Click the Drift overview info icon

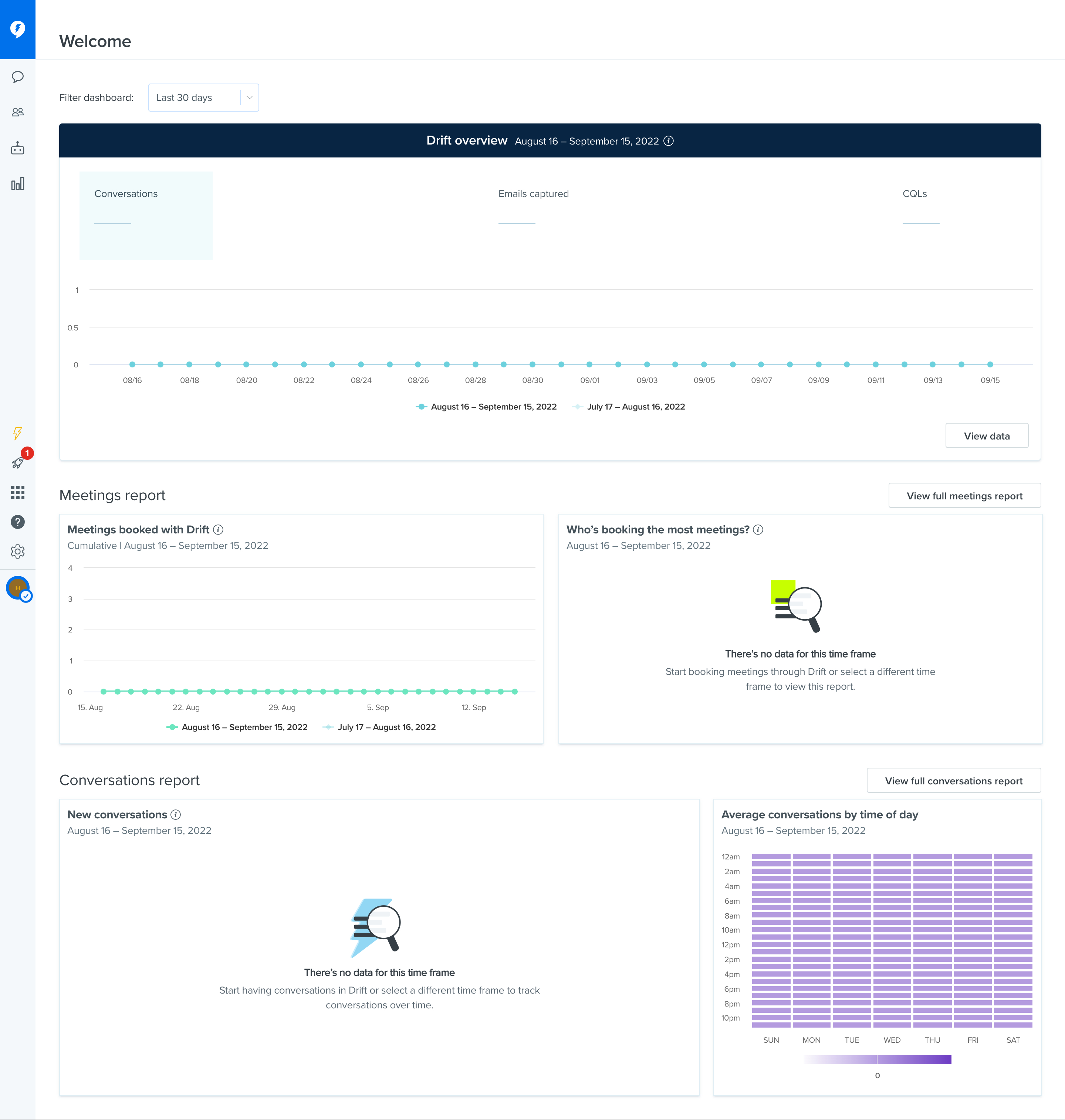669,141
